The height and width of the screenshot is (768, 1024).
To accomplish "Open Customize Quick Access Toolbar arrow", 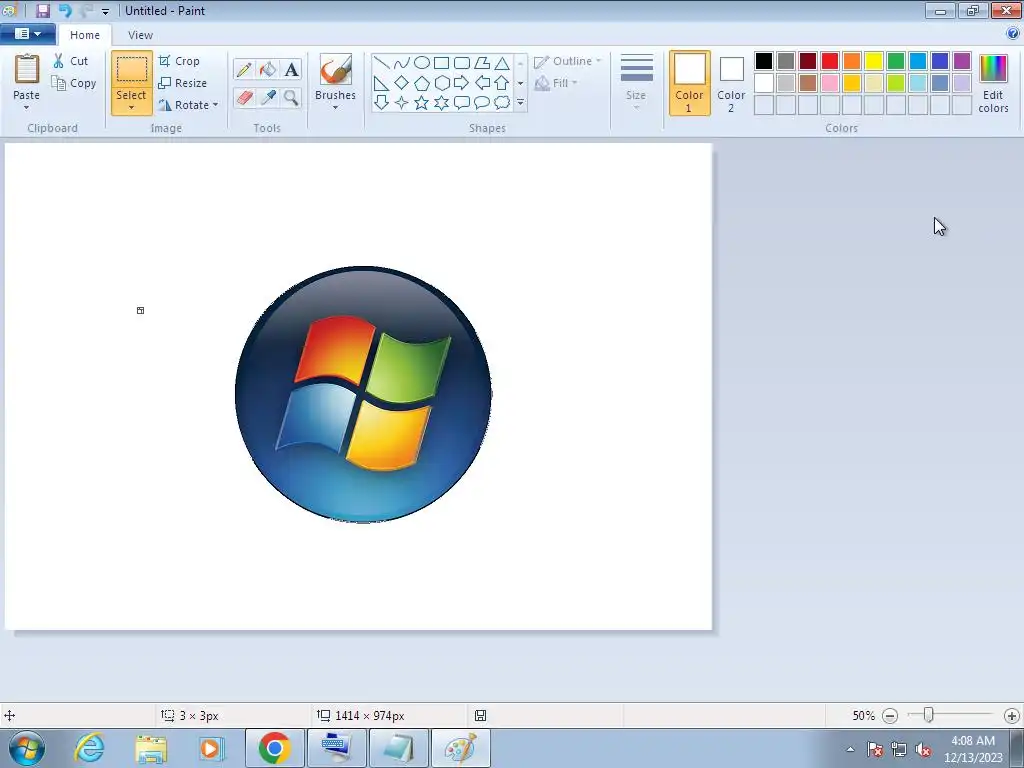I will pos(105,11).
